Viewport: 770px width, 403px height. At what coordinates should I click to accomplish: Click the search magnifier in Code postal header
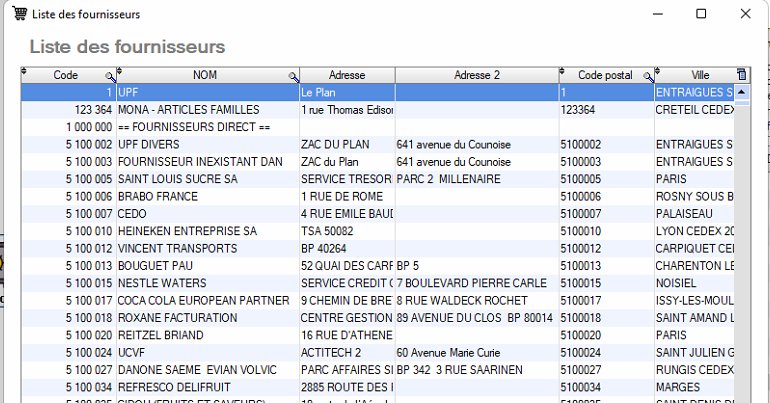(x=648, y=76)
